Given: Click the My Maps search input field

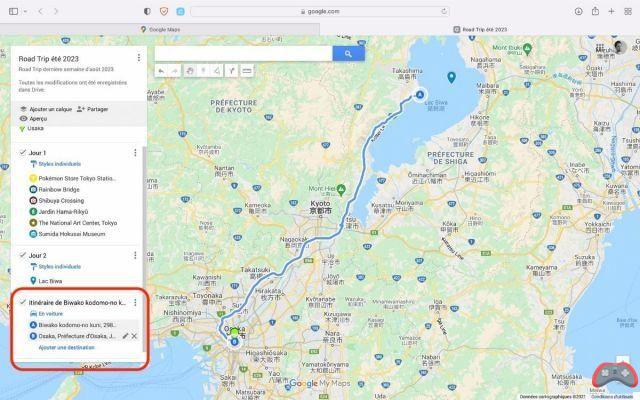Looking at the screenshot, I should (243, 53).
